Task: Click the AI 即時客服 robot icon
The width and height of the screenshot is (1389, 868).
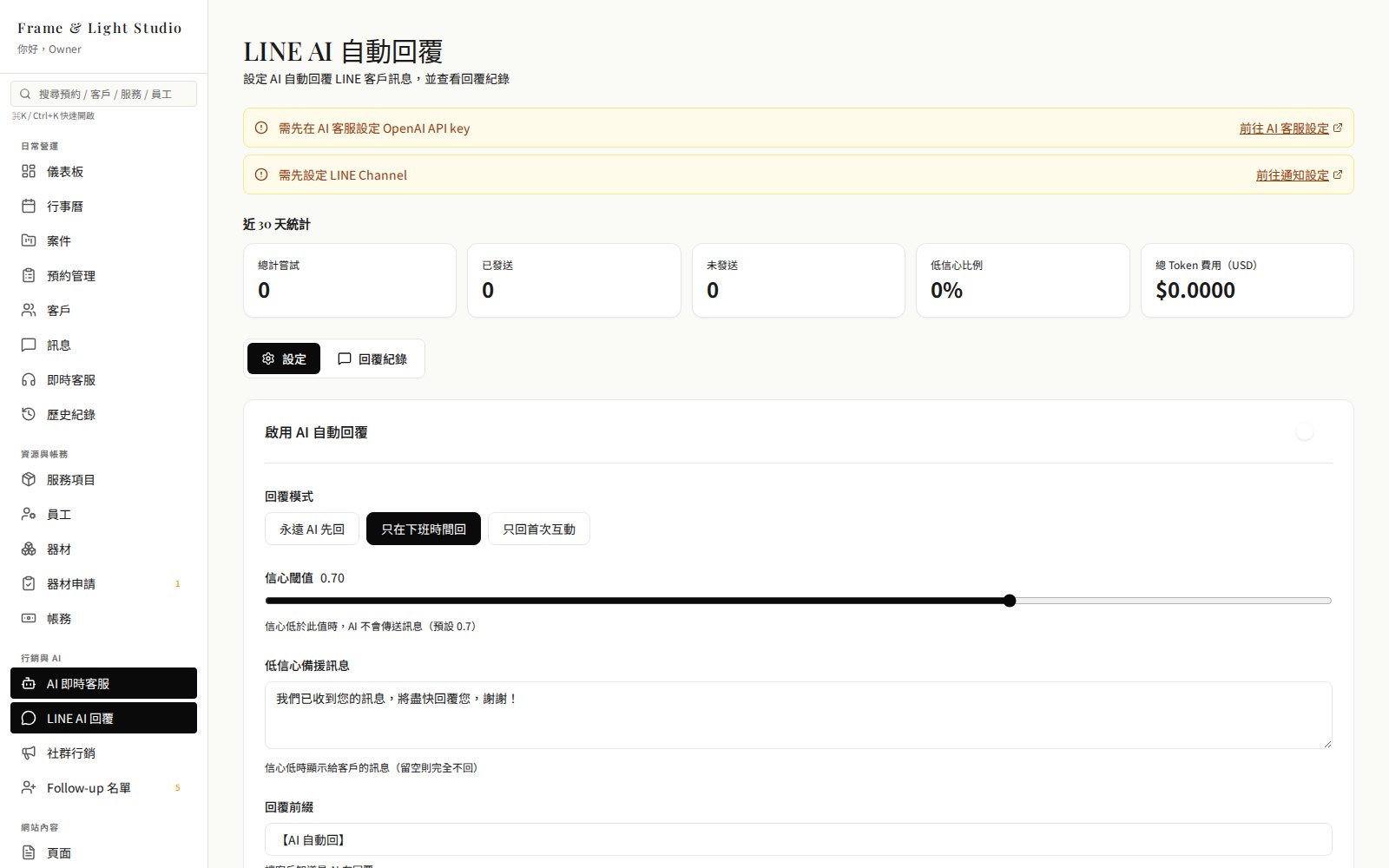Action: 29,683
